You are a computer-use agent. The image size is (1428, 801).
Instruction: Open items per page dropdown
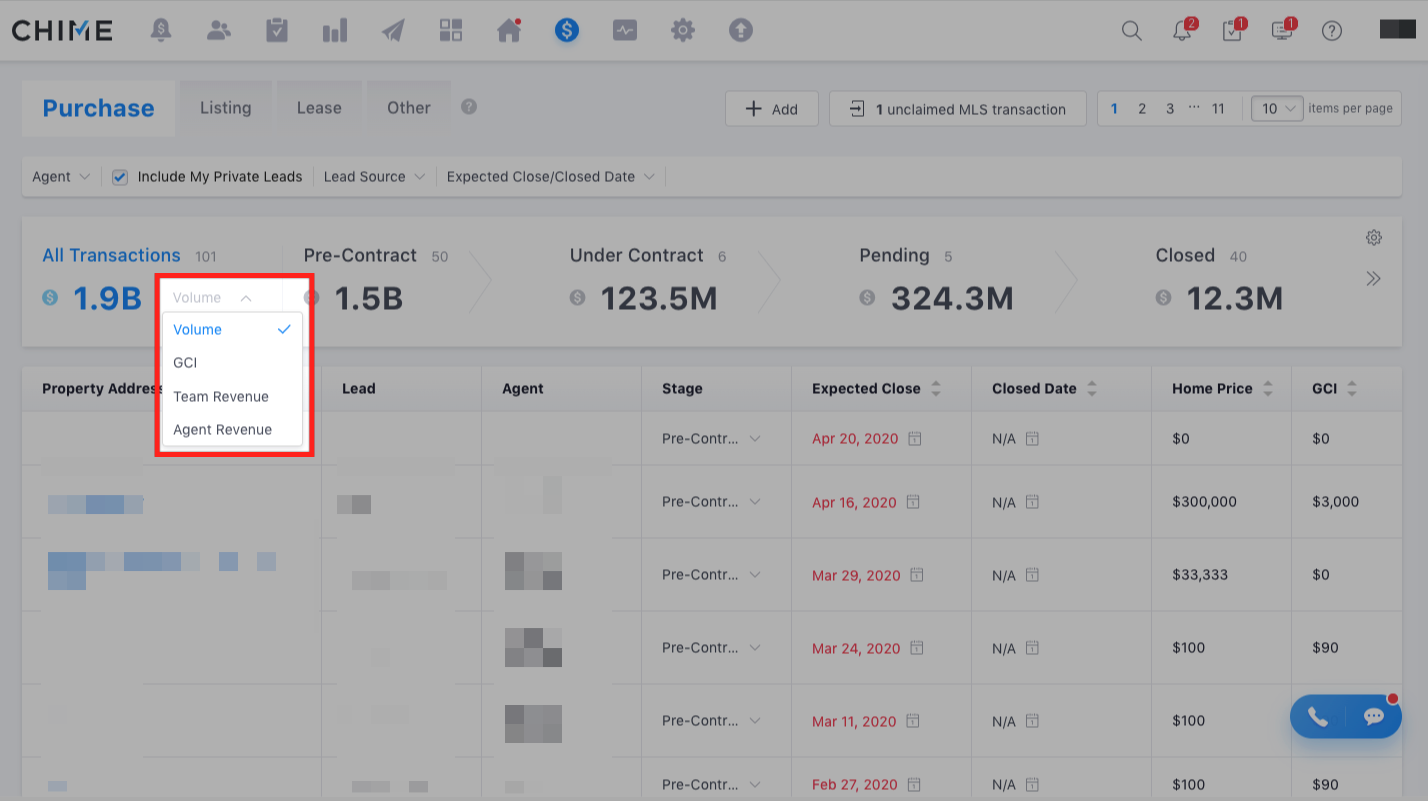[x=1277, y=108]
